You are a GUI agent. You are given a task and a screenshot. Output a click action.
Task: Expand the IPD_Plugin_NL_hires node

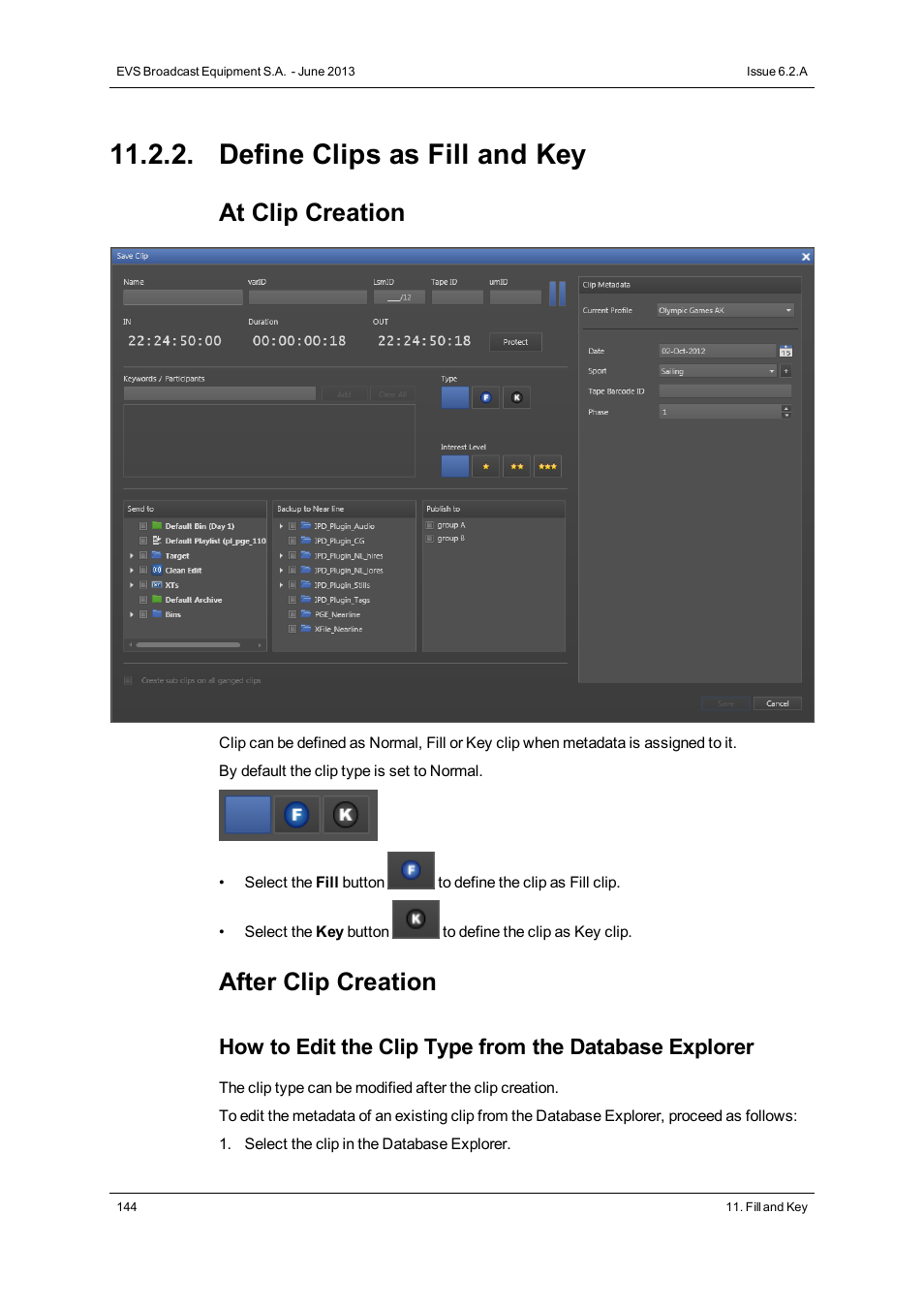(x=281, y=555)
